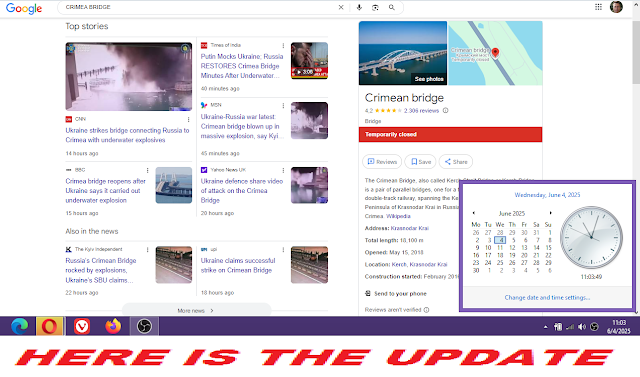Click the page vertical scrollbar
640x377 pixels.
click(x=636, y=53)
